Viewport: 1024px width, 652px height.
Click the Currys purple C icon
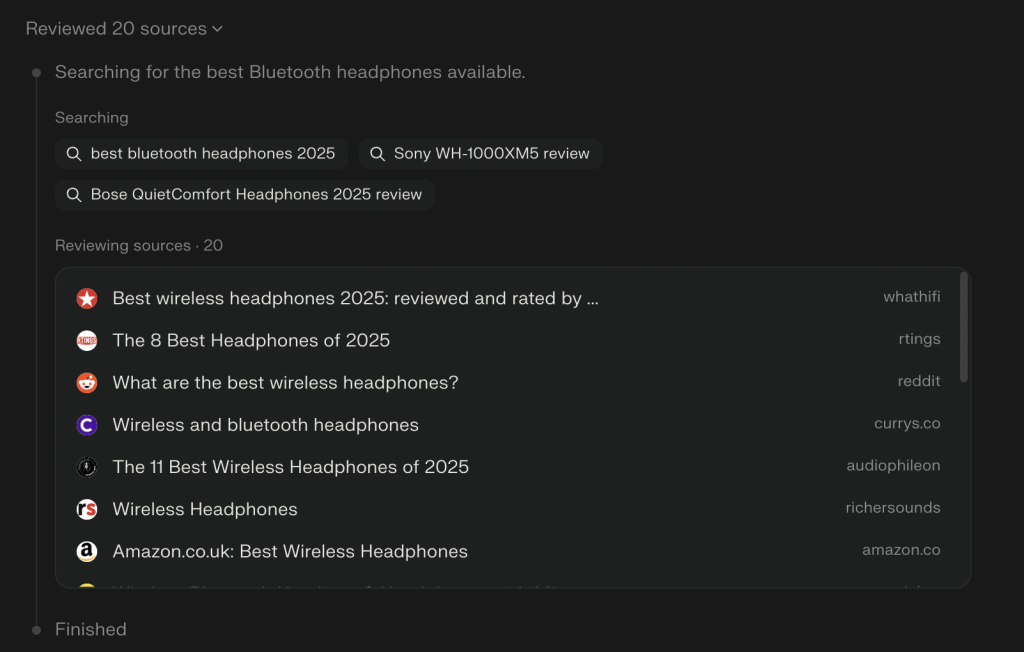(87, 425)
